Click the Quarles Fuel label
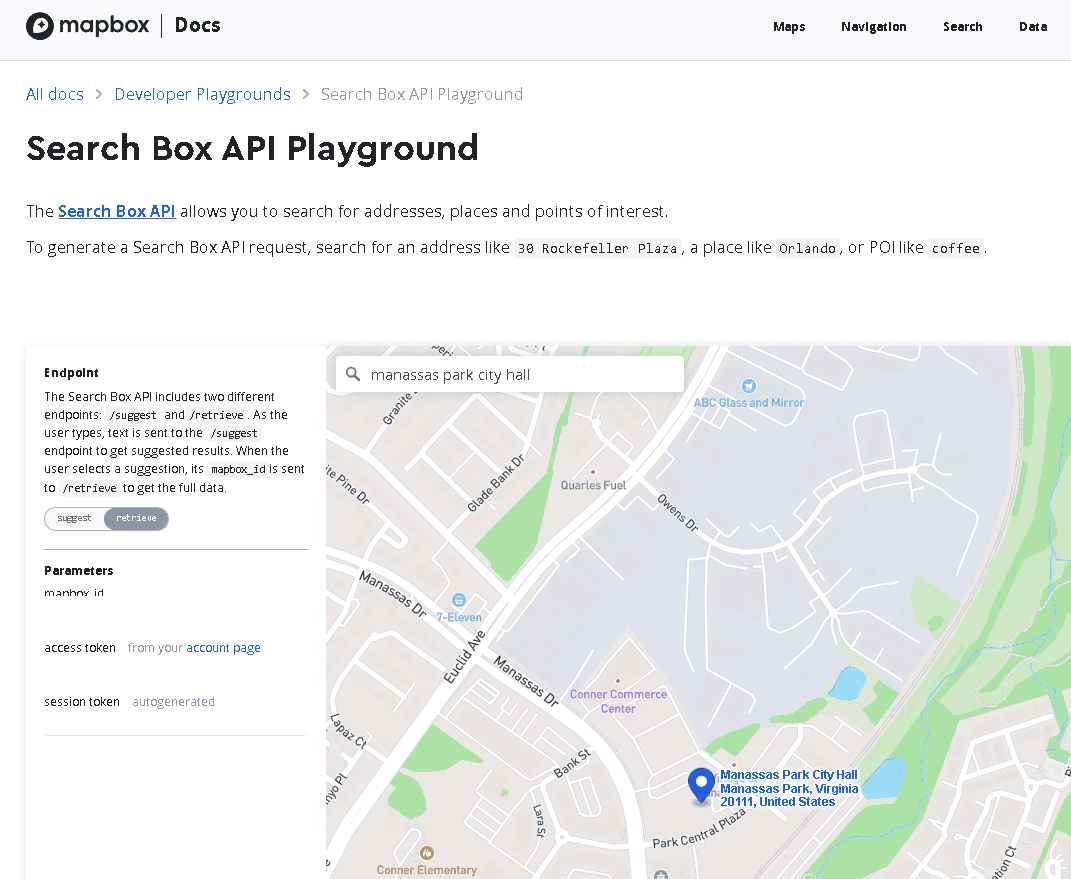 pyautogui.click(x=593, y=485)
